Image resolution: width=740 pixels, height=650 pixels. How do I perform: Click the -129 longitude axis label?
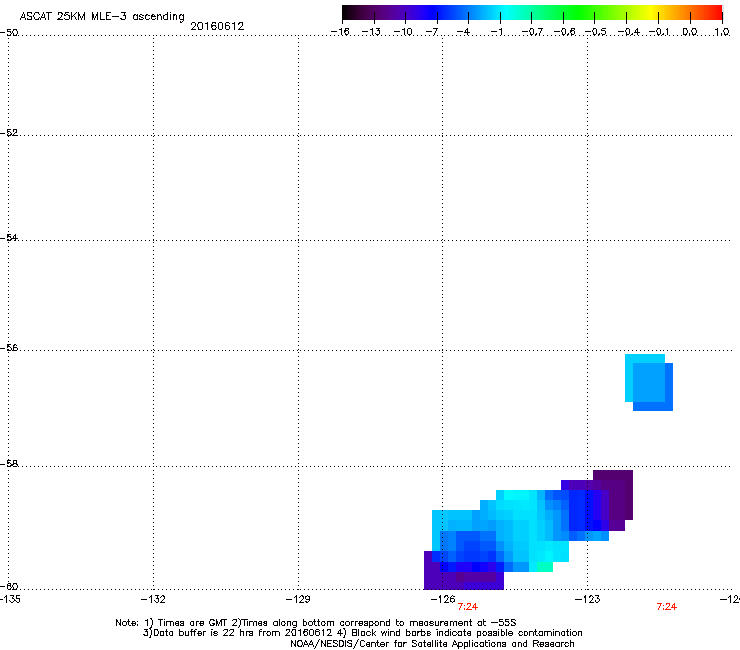298,599
